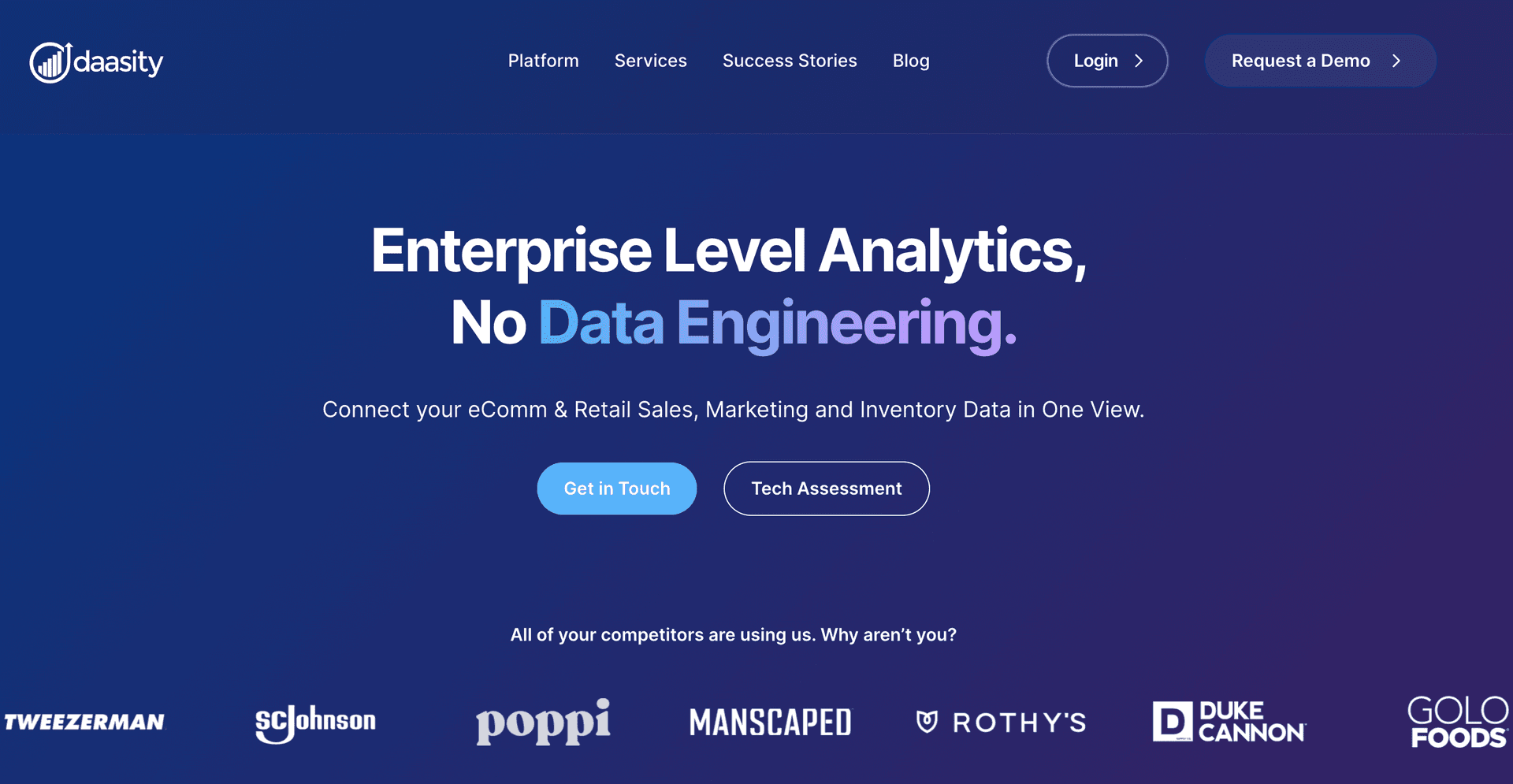
Task: Click the "All of your competitors" tagline
Action: click(733, 635)
